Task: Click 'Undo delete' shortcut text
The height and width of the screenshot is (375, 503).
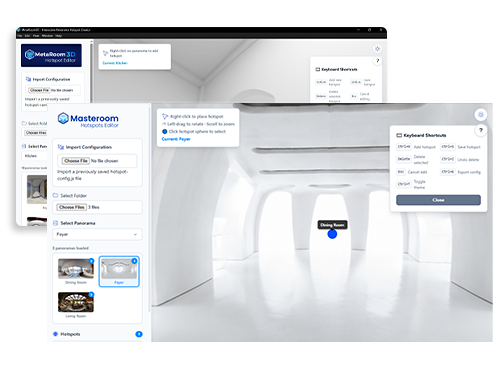Action: tap(468, 160)
